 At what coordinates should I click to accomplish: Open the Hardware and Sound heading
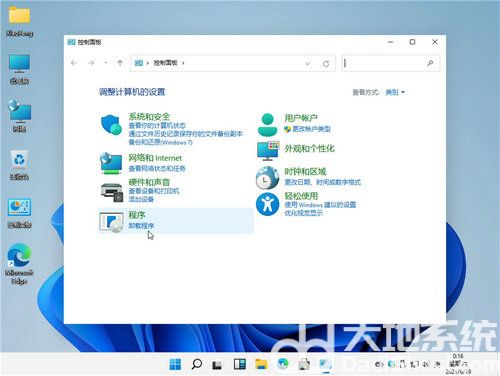[x=149, y=182]
